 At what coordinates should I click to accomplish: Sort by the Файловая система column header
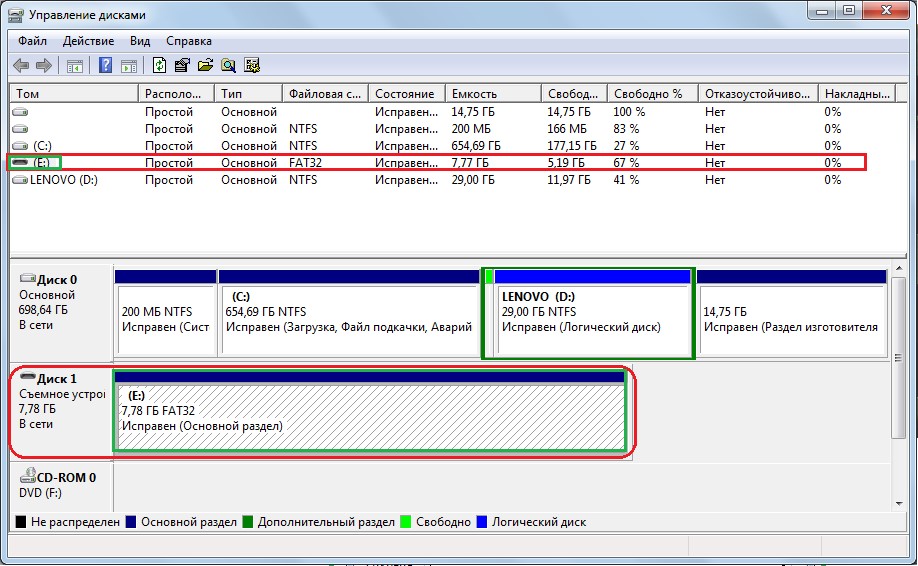pos(324,93)
